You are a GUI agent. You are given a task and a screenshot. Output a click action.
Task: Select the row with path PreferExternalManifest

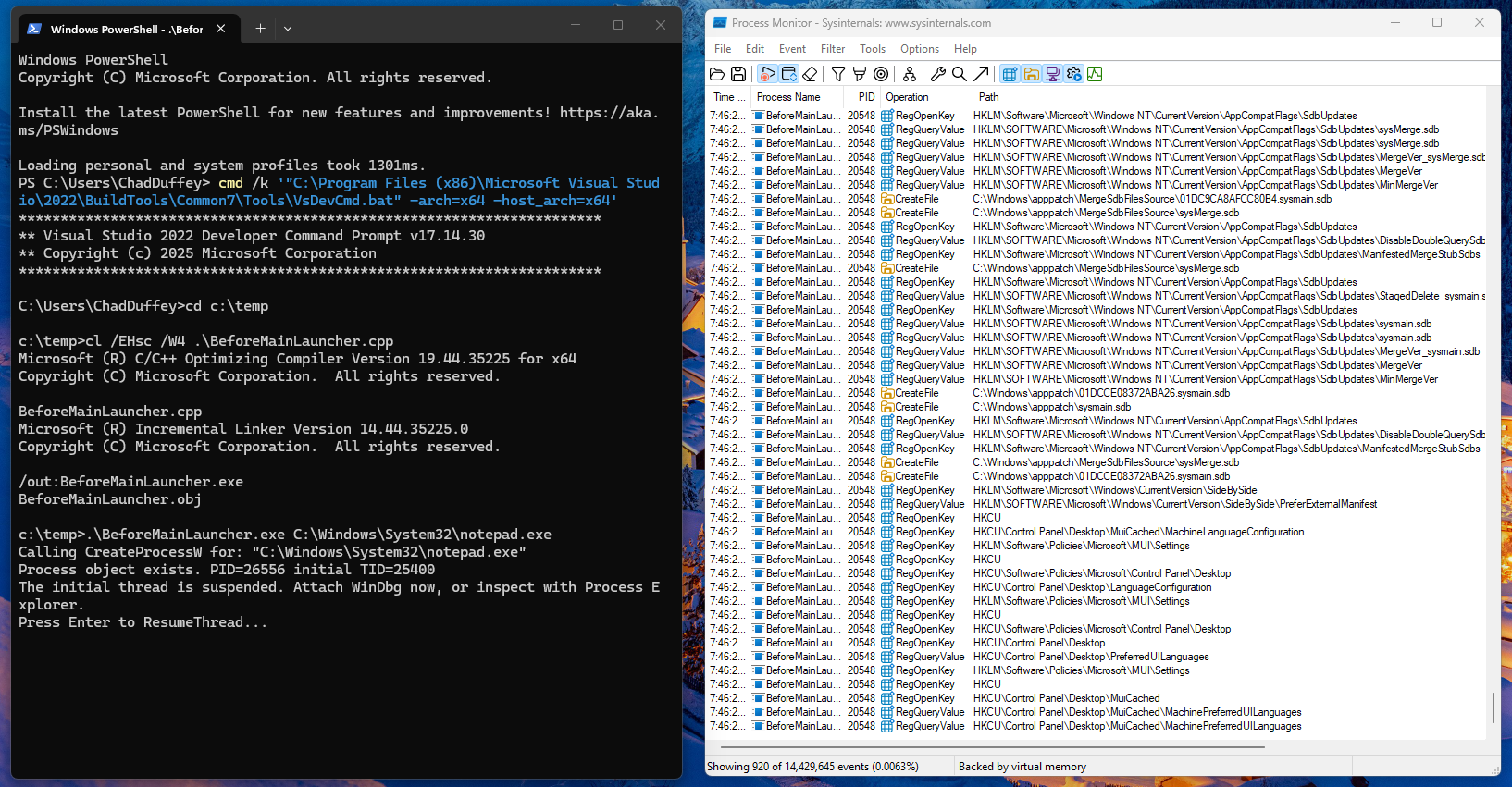(1097, 504)
